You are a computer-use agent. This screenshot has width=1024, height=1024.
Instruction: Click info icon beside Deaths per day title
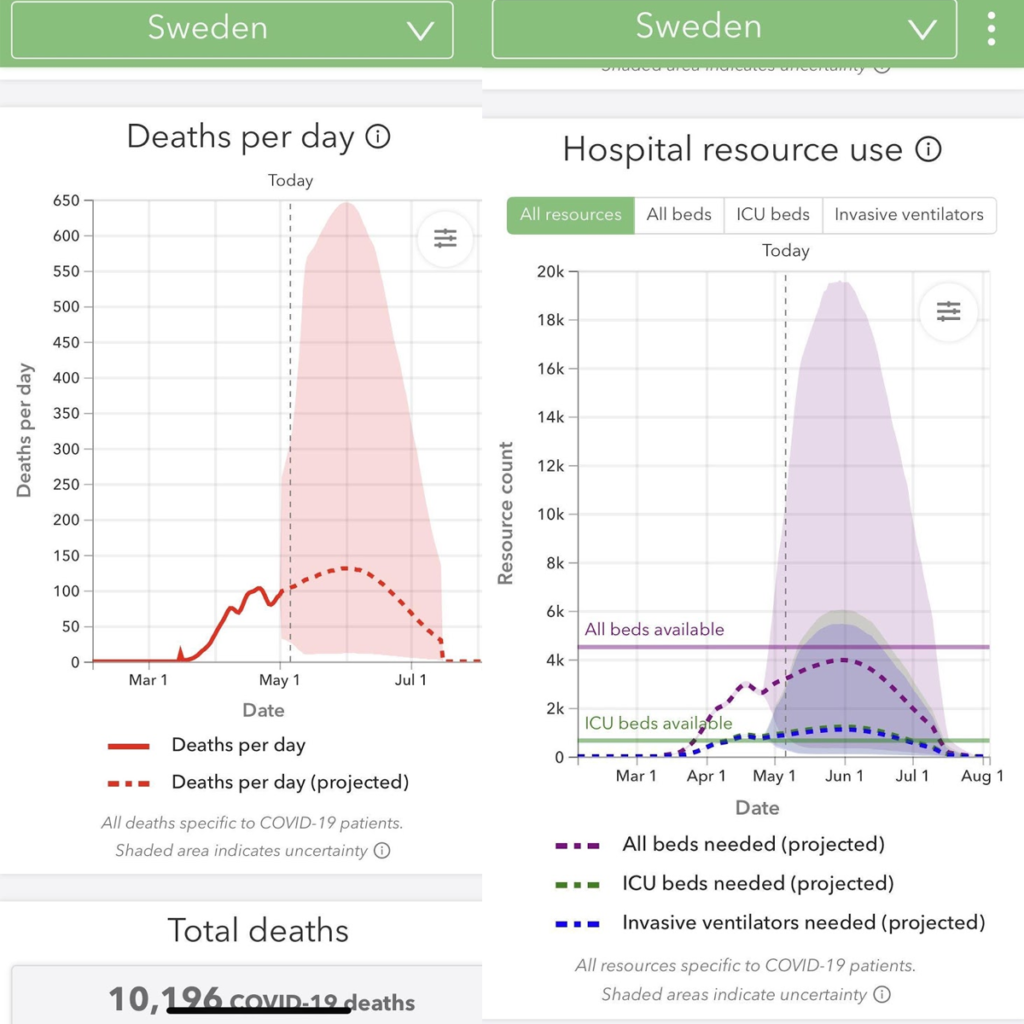click(378, 137)
